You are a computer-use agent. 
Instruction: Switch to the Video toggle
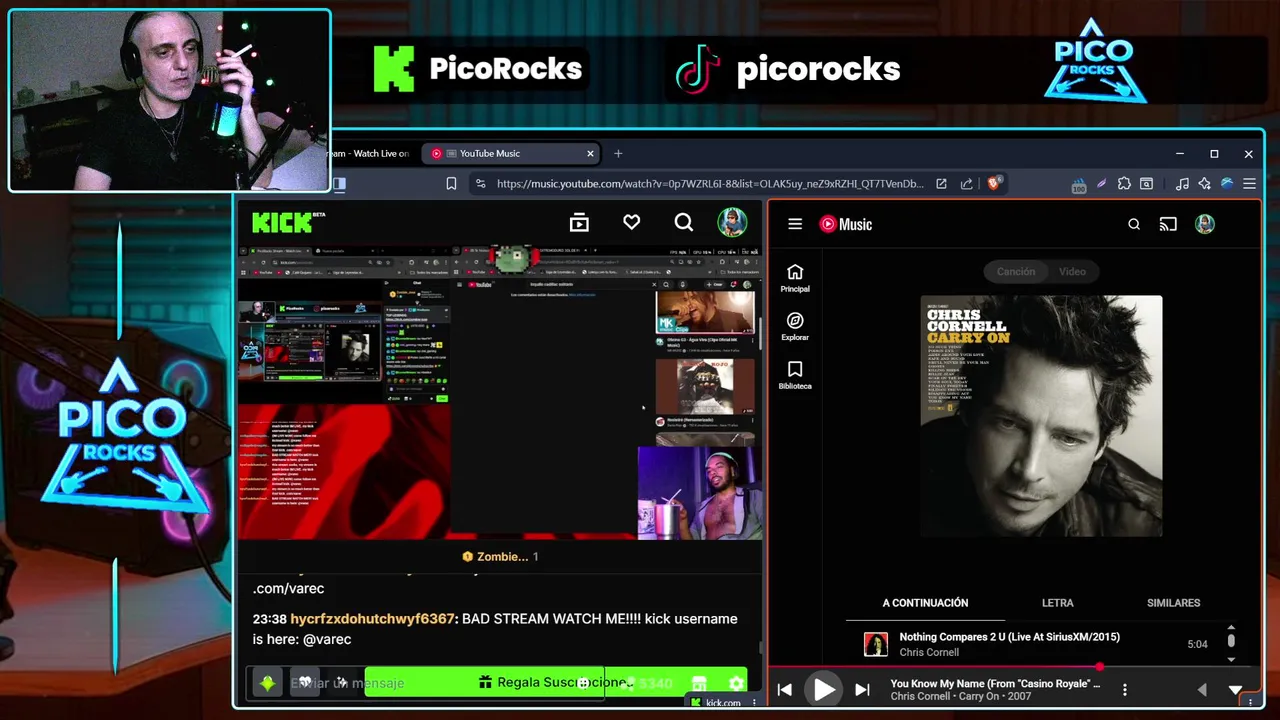click(1072, 271)
